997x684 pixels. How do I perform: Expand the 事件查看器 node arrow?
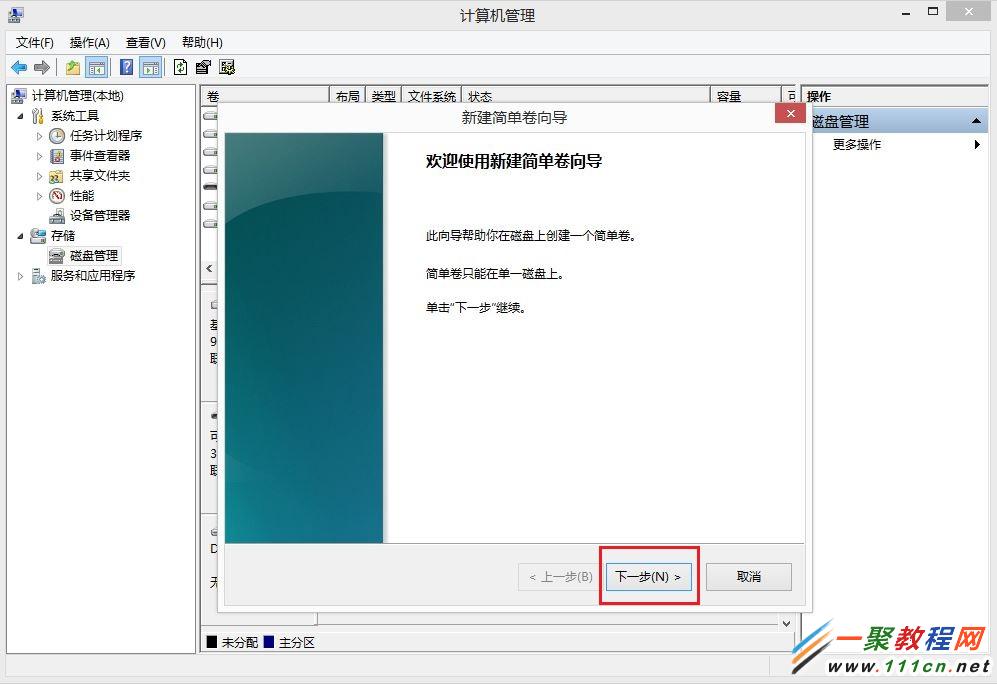point(39,156)
